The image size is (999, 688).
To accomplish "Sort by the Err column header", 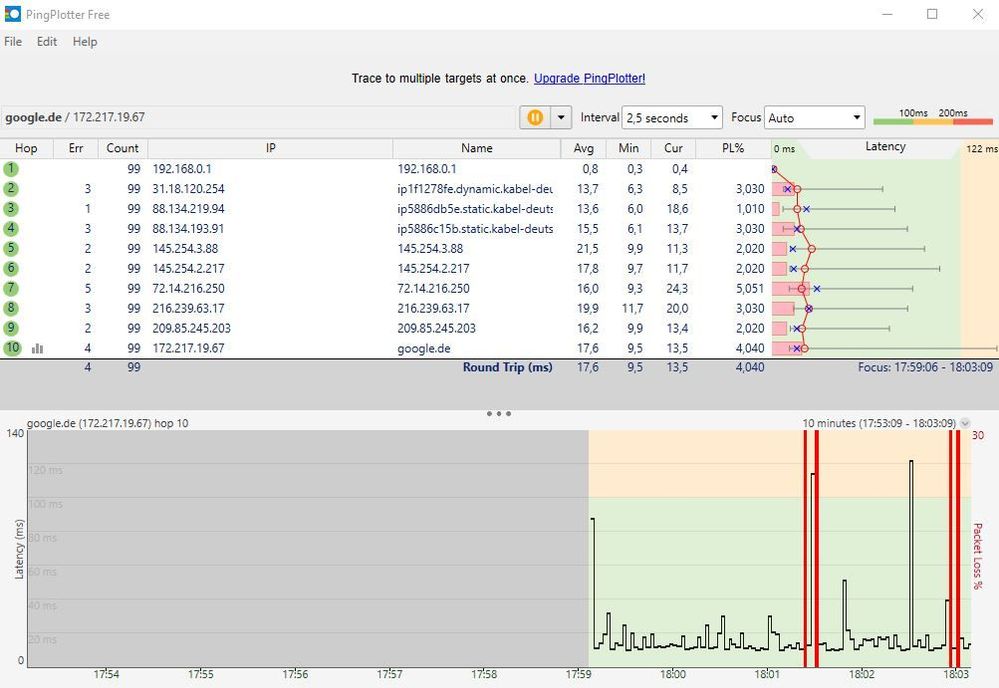I will tap(76, 148).
